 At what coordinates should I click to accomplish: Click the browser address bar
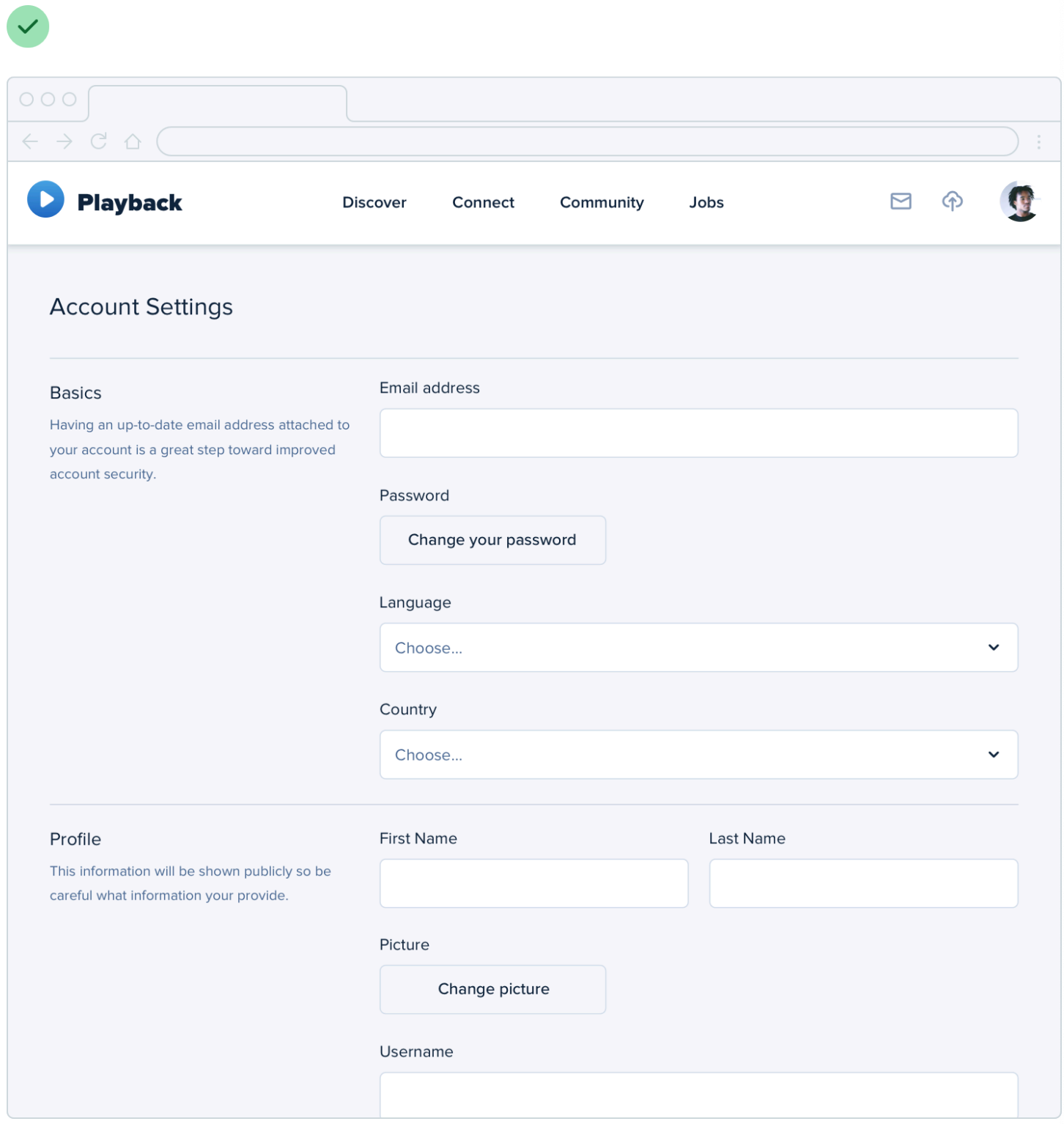[587, 141]
